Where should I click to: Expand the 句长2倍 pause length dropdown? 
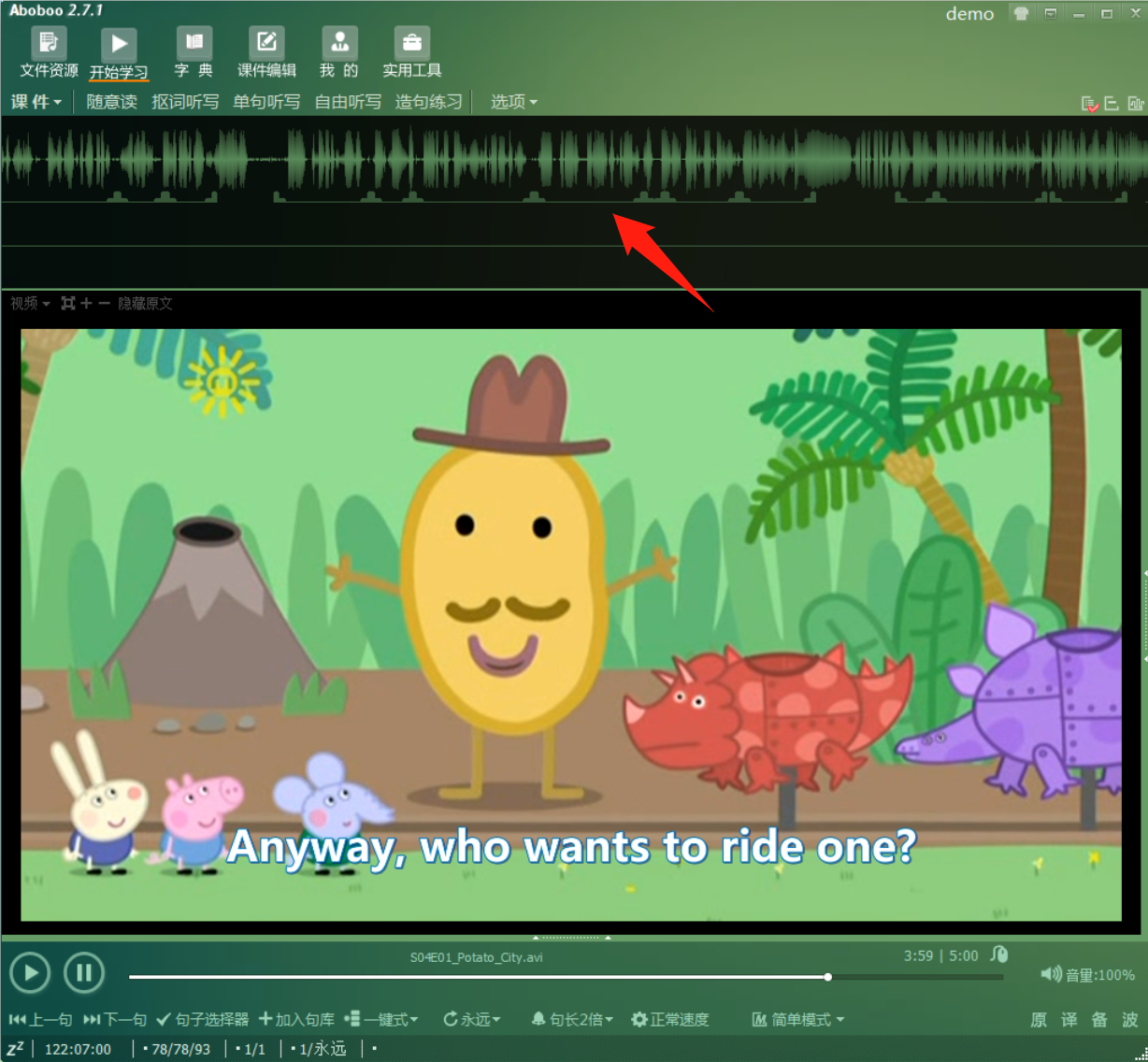(x=572, y=1019)
